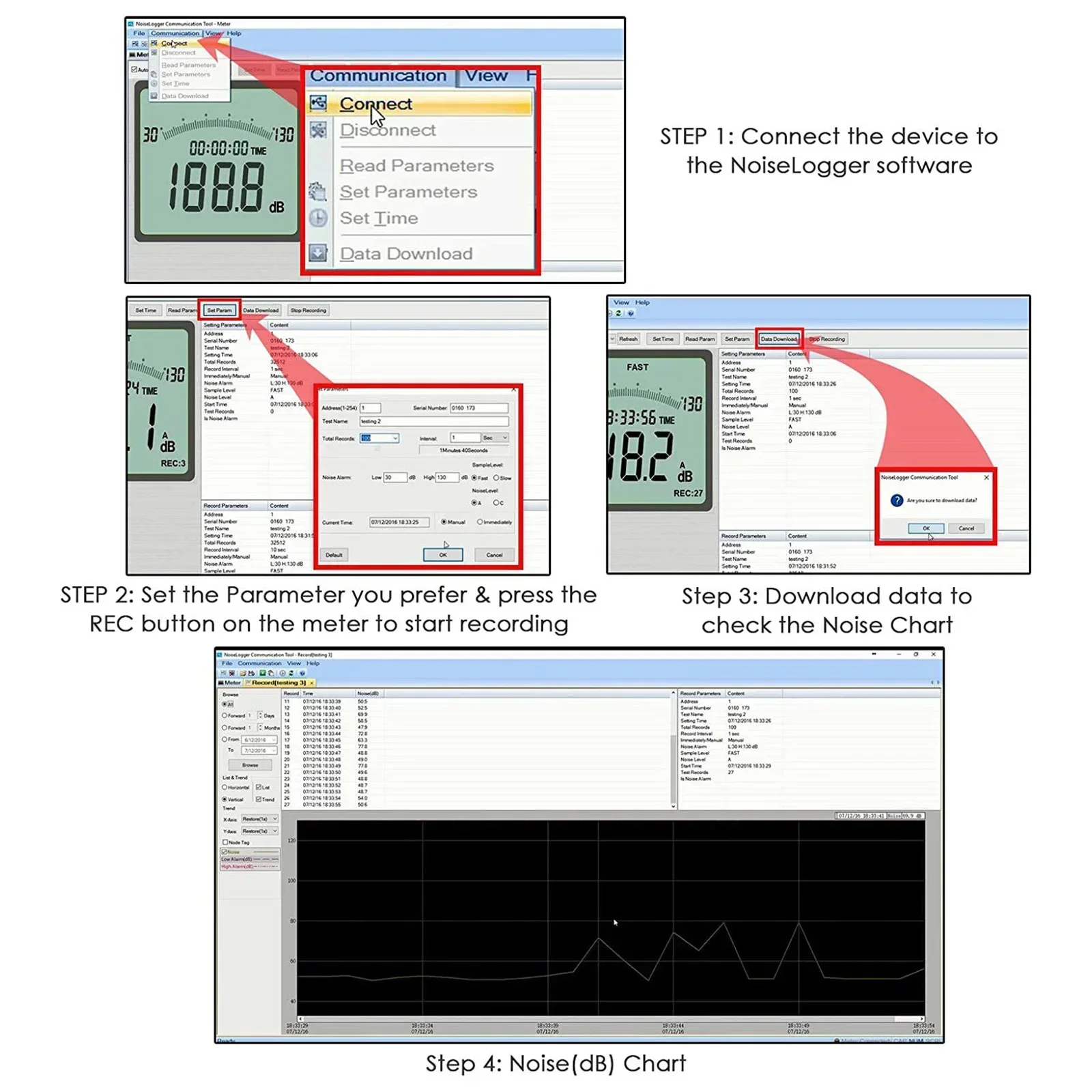This screenshot has width=1092, height=1092.
Task: Click the Data Download icon in the magnified menu
Action: 318,253
